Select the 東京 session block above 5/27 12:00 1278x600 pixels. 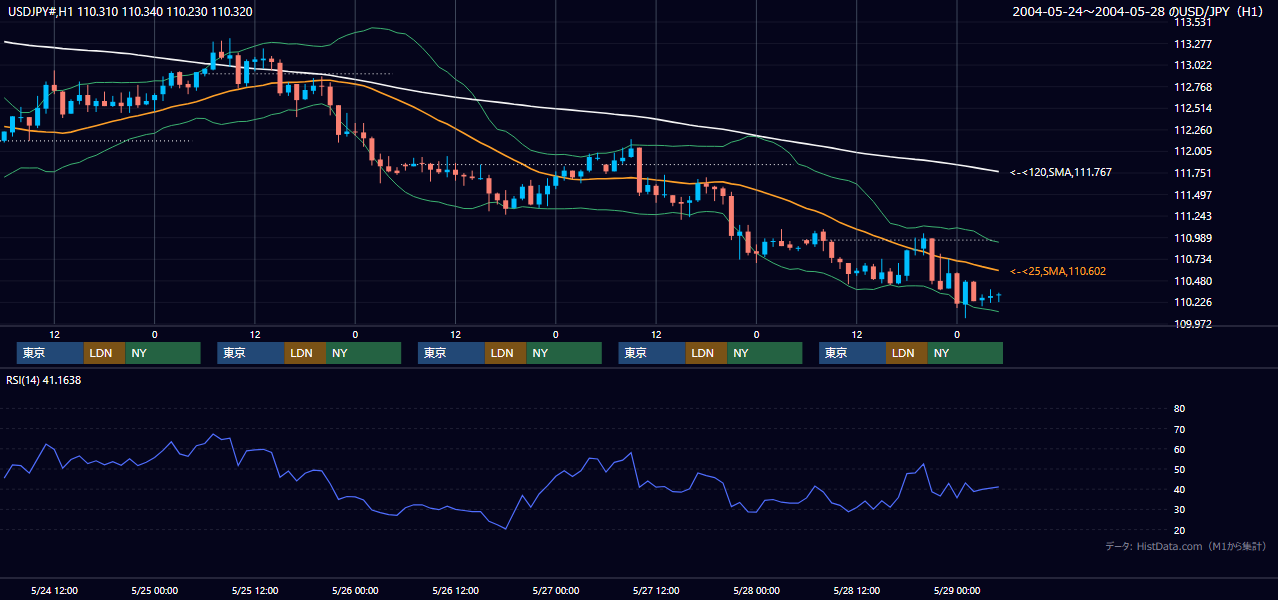(652, 353)
